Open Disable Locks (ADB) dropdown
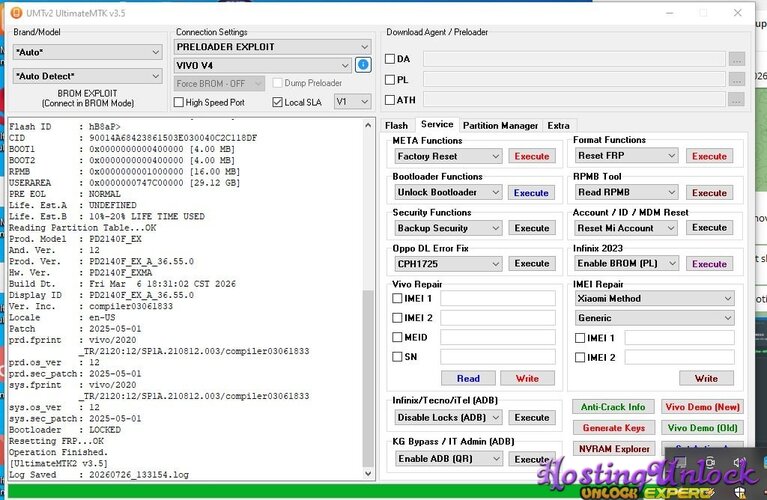 coord(449,417)
